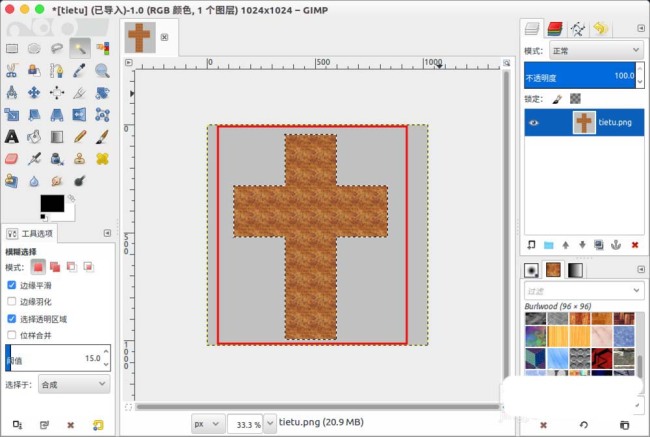Open the 工具选项 panel configuration menu arrow
Screen dimensions: 650x437
(x=107, y=233)
